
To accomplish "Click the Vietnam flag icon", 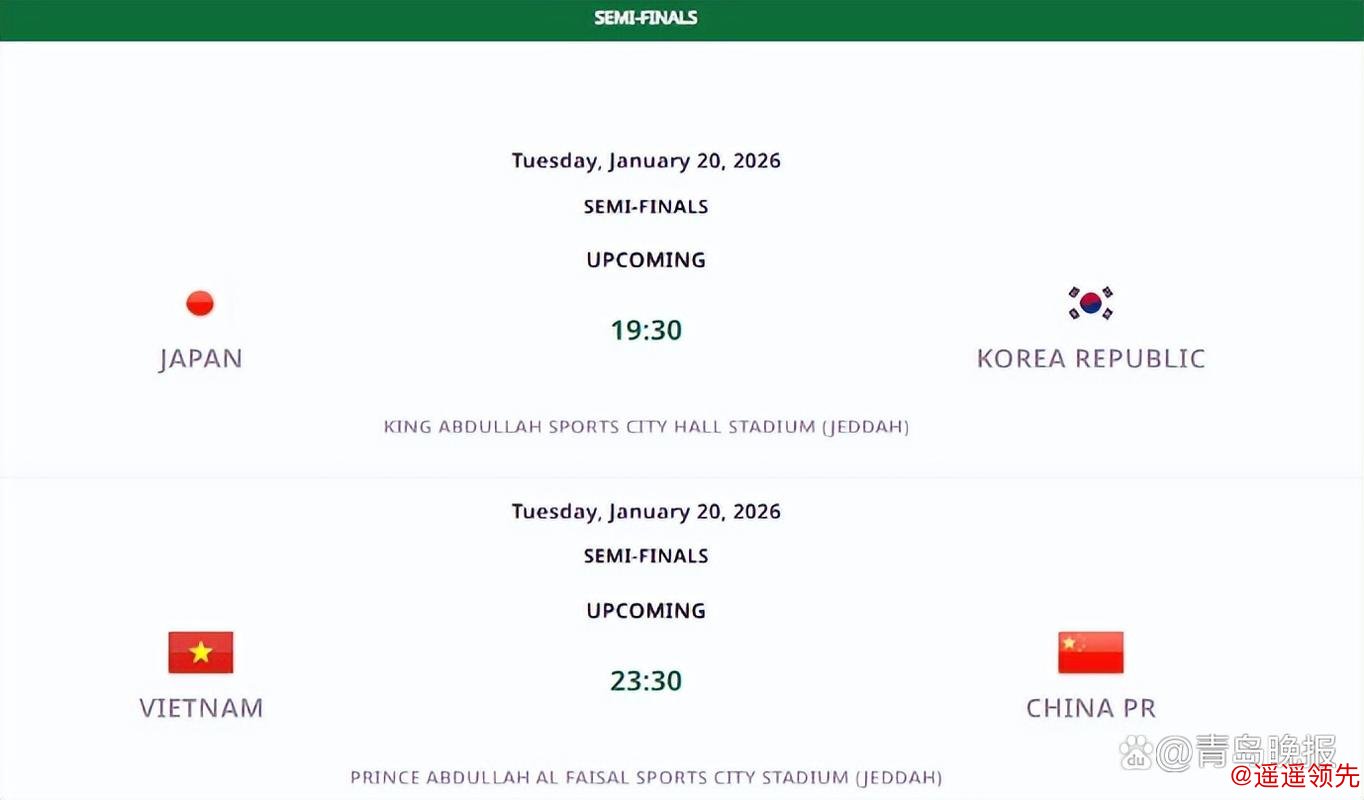I will coord(200,652).
